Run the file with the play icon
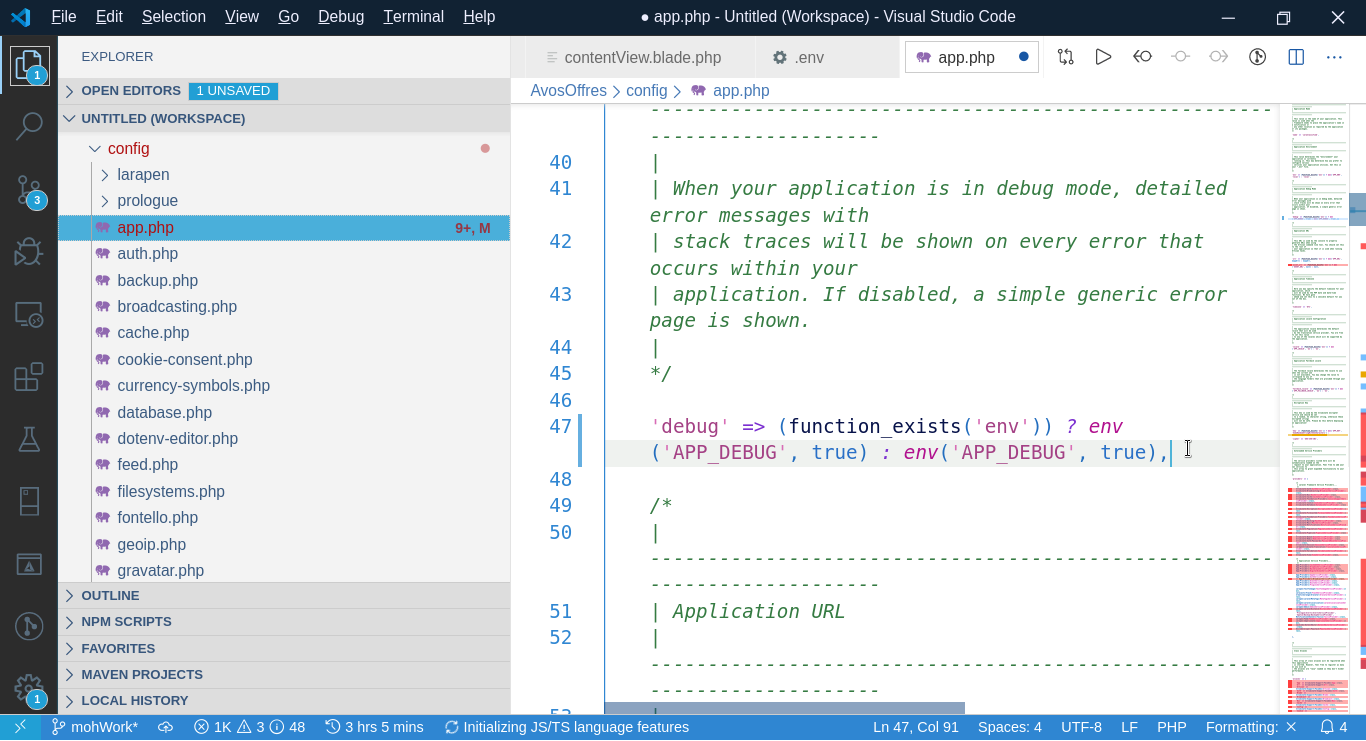1366x741 pixels. [x=1103, y=57]
